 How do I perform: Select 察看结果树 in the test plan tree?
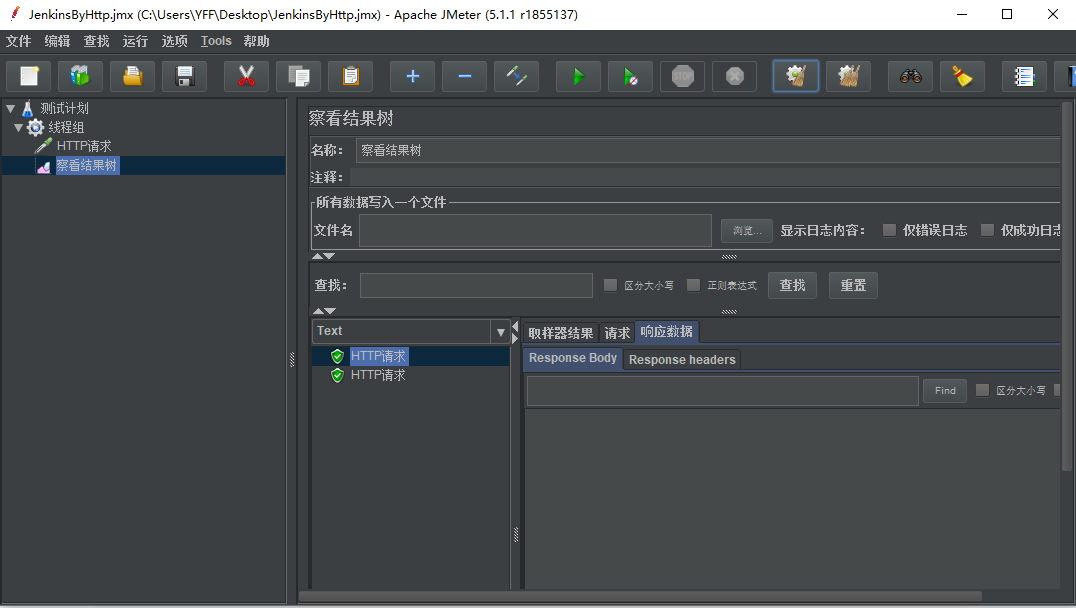87,165
